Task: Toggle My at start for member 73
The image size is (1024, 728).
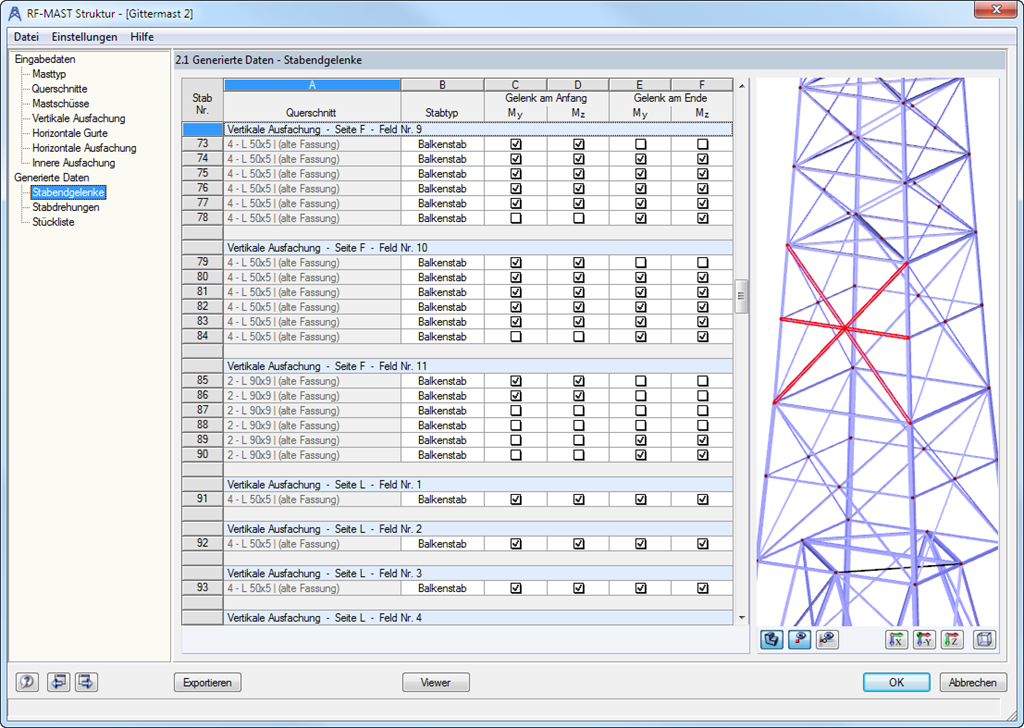Action: point(516,144)
